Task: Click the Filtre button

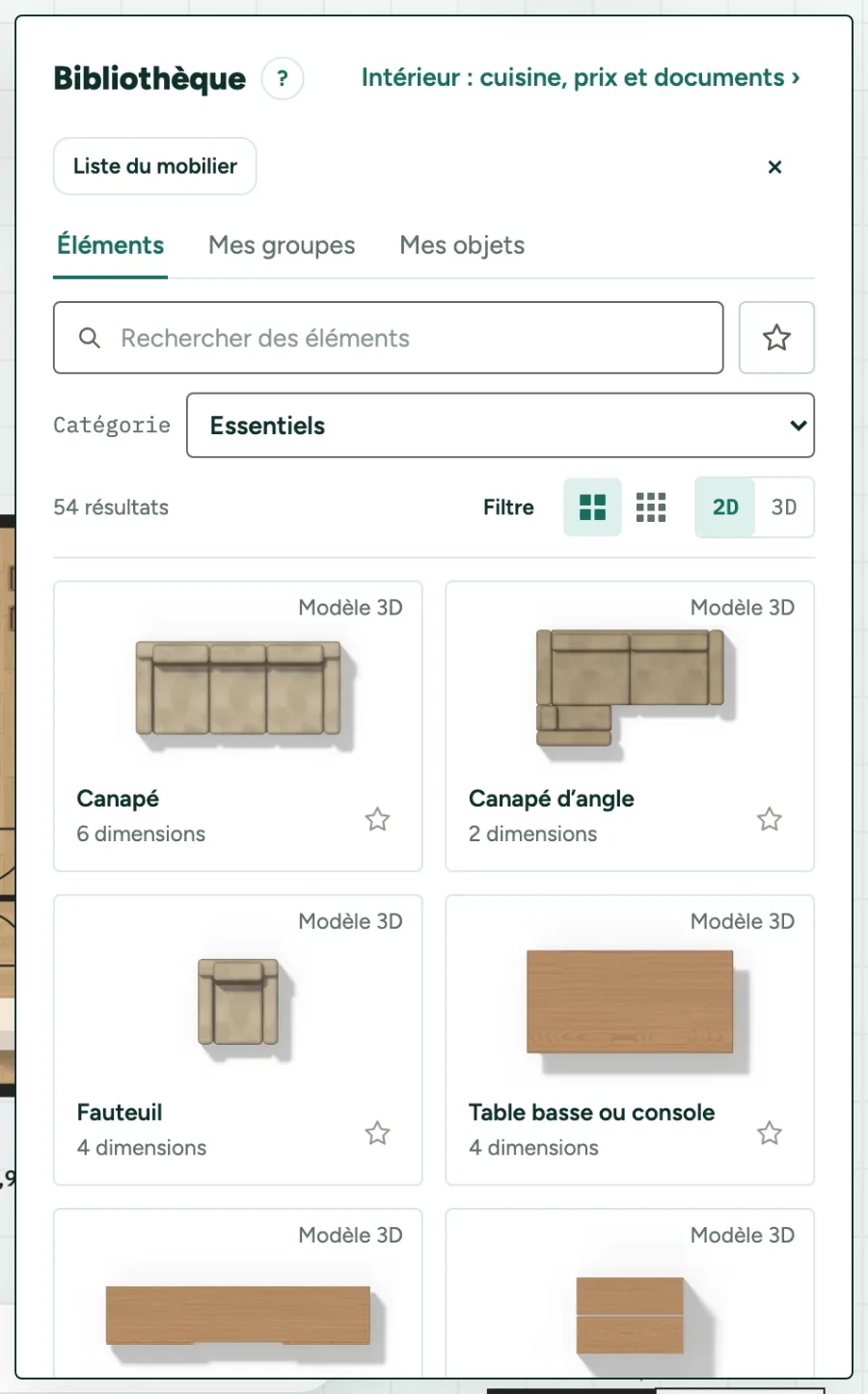Action: (508, 507)
